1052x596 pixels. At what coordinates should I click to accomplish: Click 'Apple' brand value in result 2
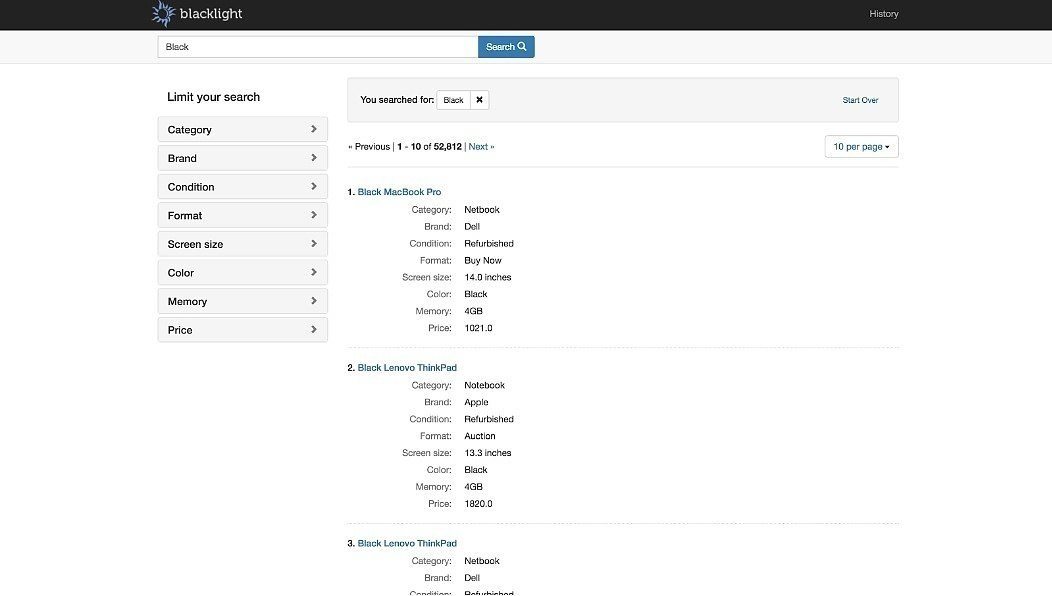pos(476,402)
